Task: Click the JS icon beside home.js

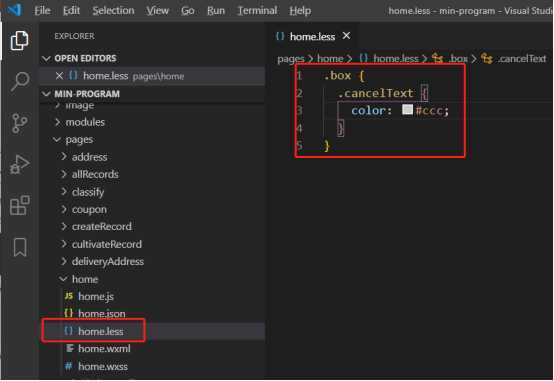Action: pos(69,296)
